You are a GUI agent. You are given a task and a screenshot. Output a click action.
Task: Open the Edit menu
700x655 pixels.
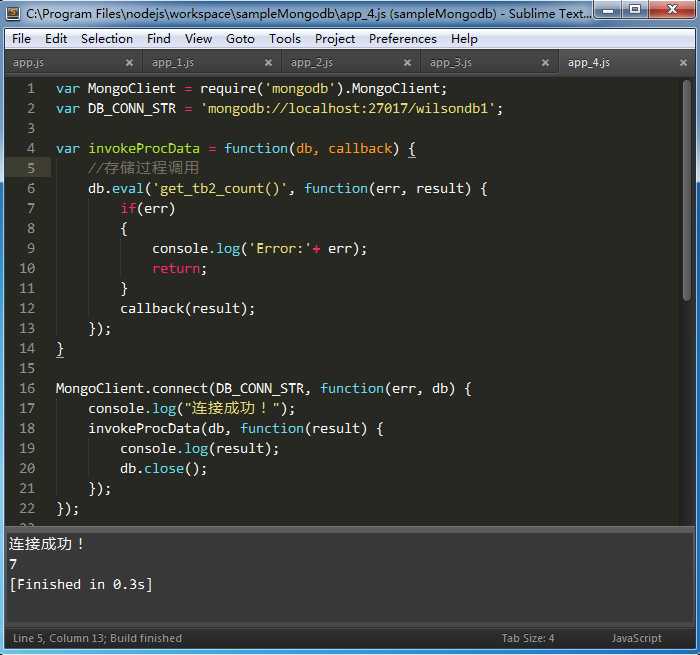[x=56, y=39]
